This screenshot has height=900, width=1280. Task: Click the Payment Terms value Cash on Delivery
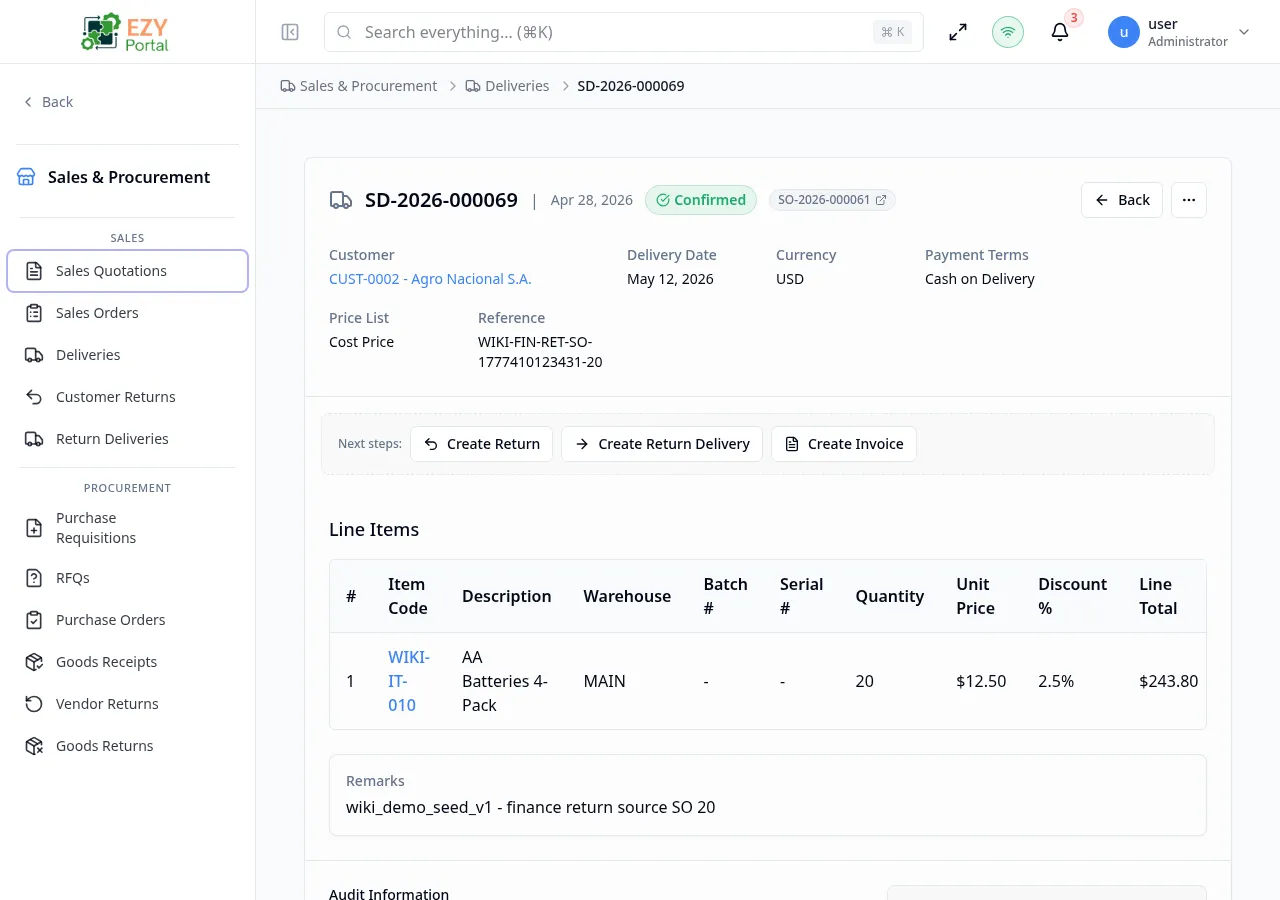pos(980,279)
